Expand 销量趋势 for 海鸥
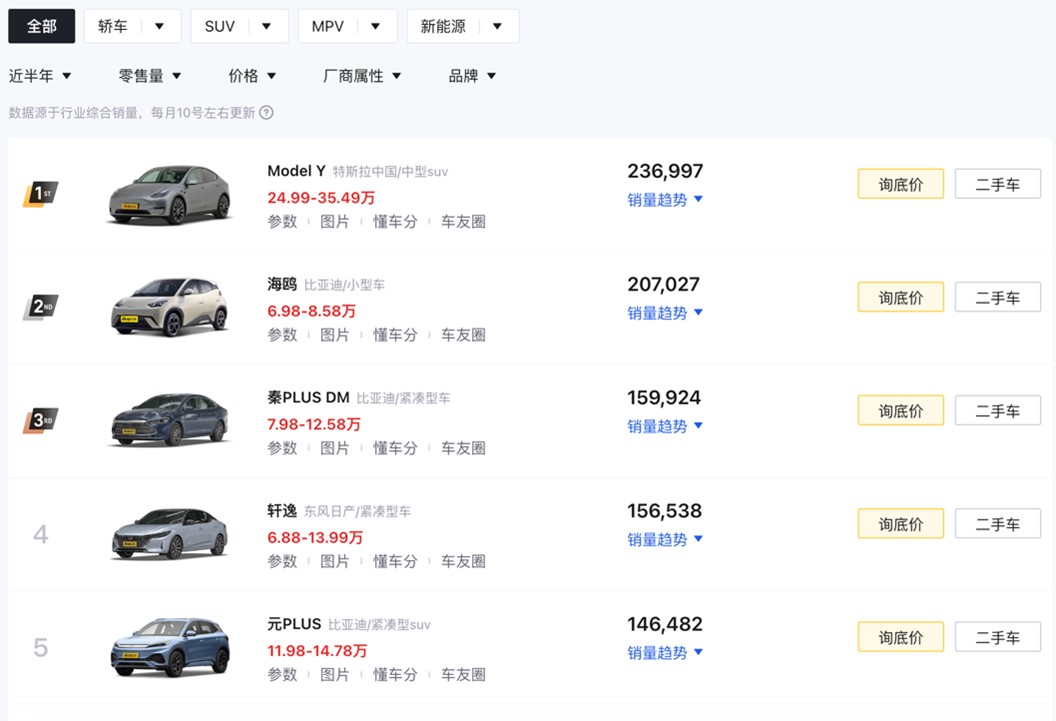 point(665,312)
